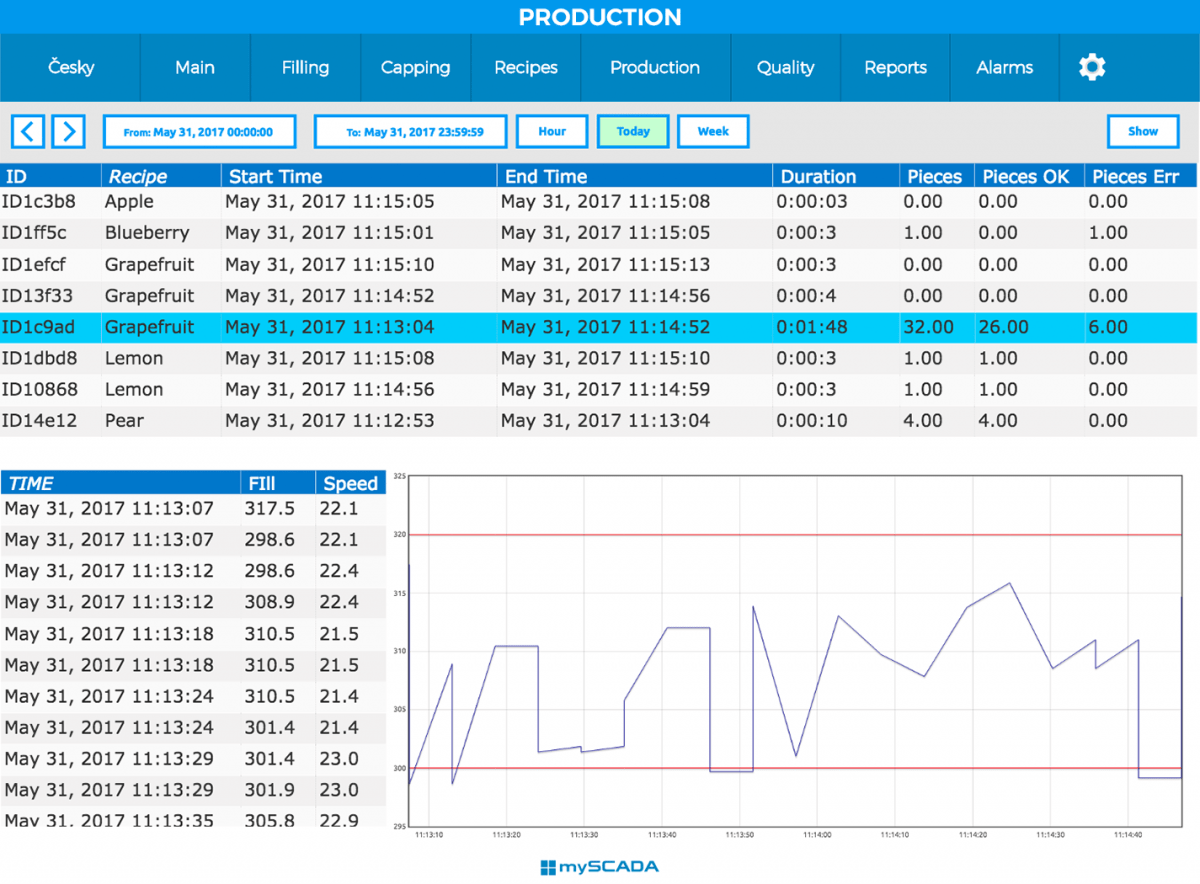Select highlighted batch ID1c9ad
1200x884 pixels.
click(598, 327)
